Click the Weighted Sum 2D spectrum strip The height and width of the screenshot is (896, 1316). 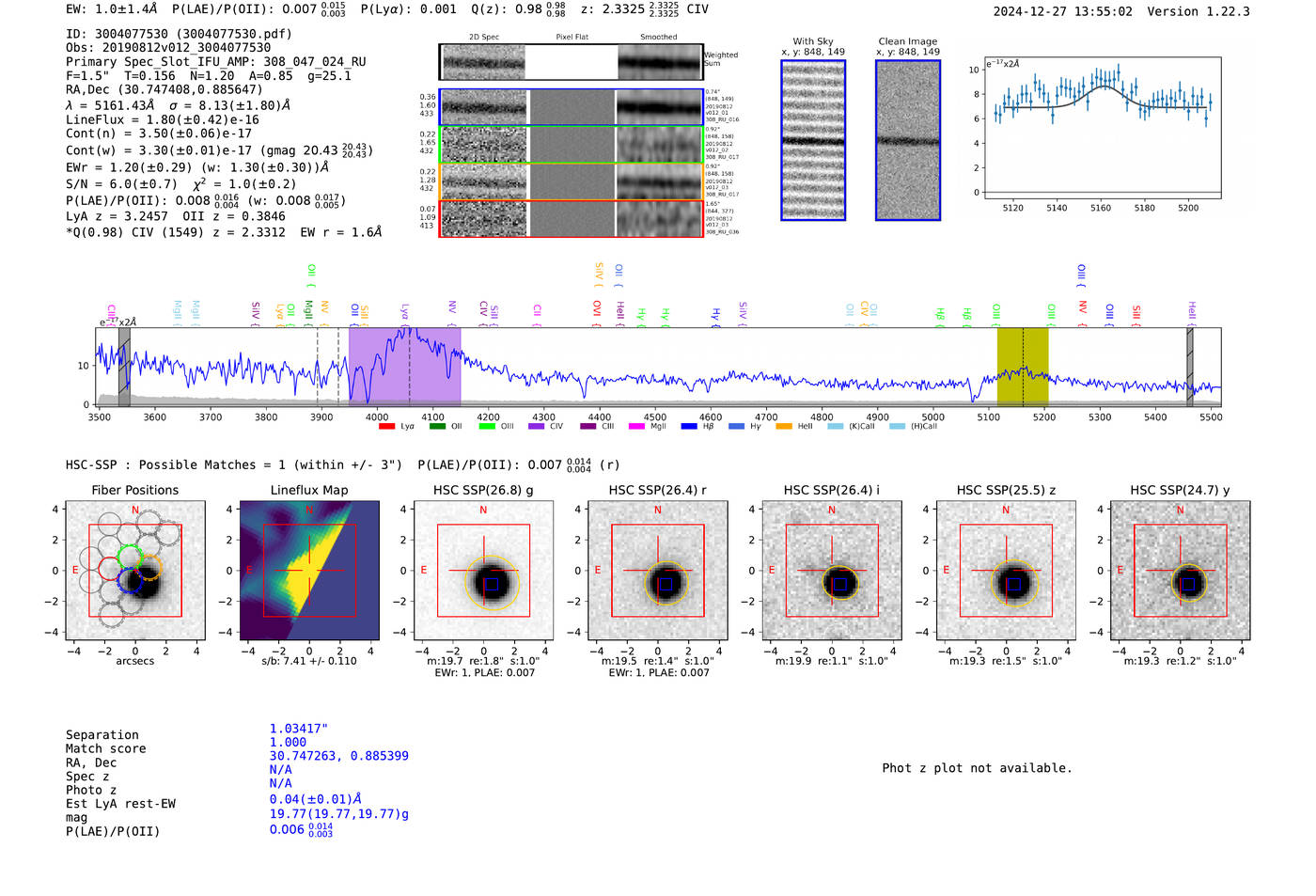point(572,62)
